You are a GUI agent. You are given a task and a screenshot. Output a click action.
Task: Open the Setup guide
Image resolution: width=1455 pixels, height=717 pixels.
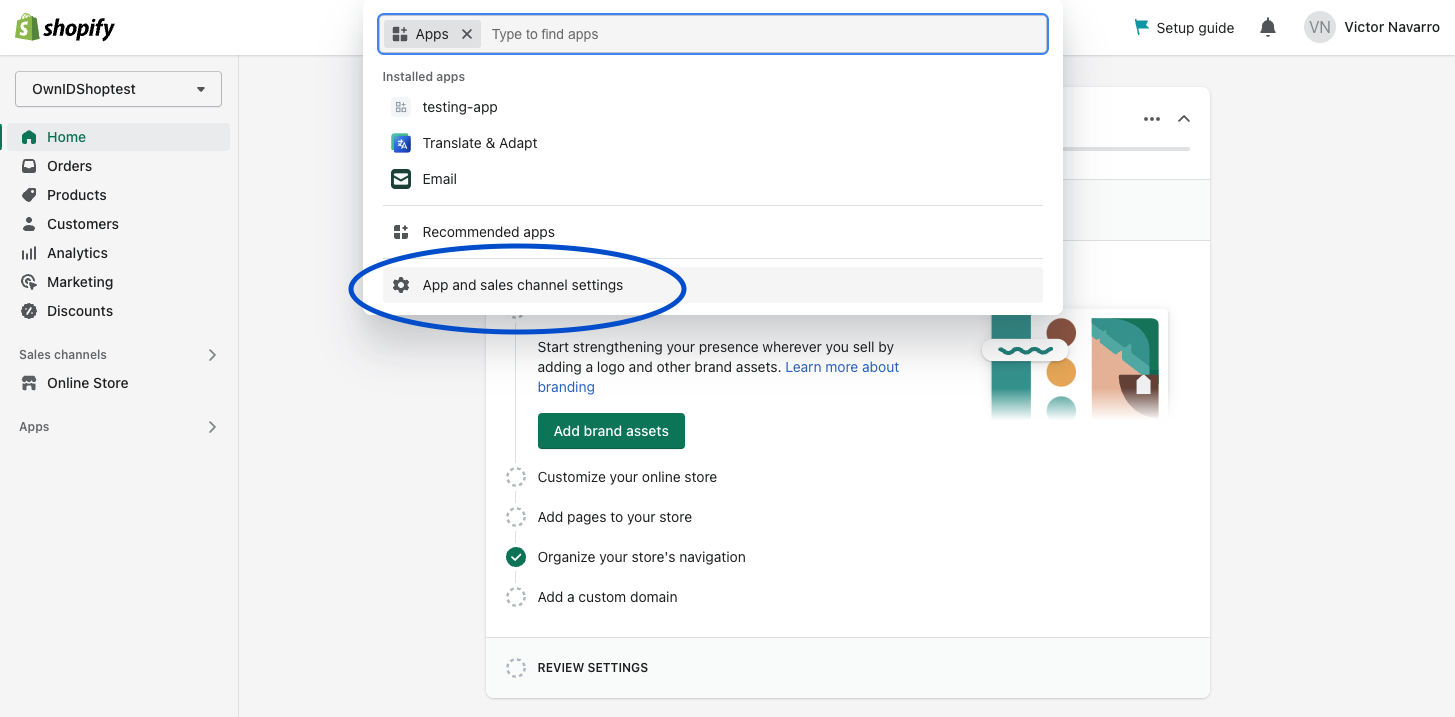click(1184, 27)
